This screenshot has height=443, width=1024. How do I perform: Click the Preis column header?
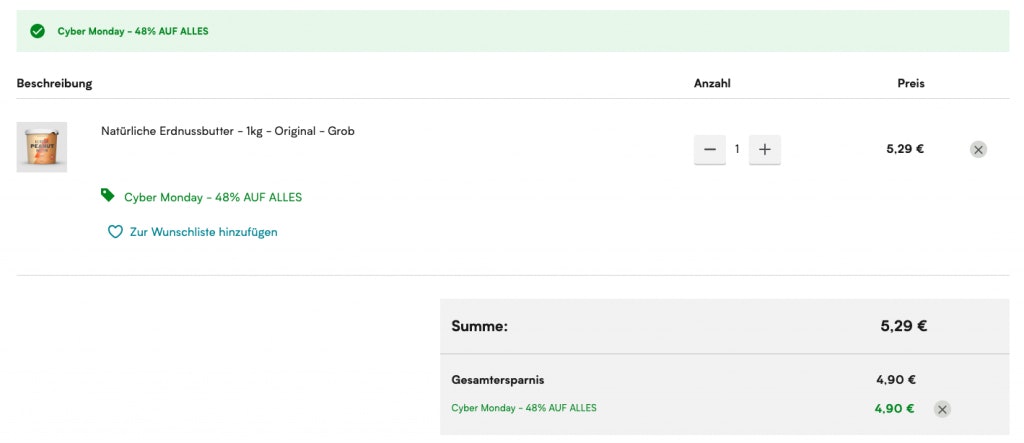910,83
